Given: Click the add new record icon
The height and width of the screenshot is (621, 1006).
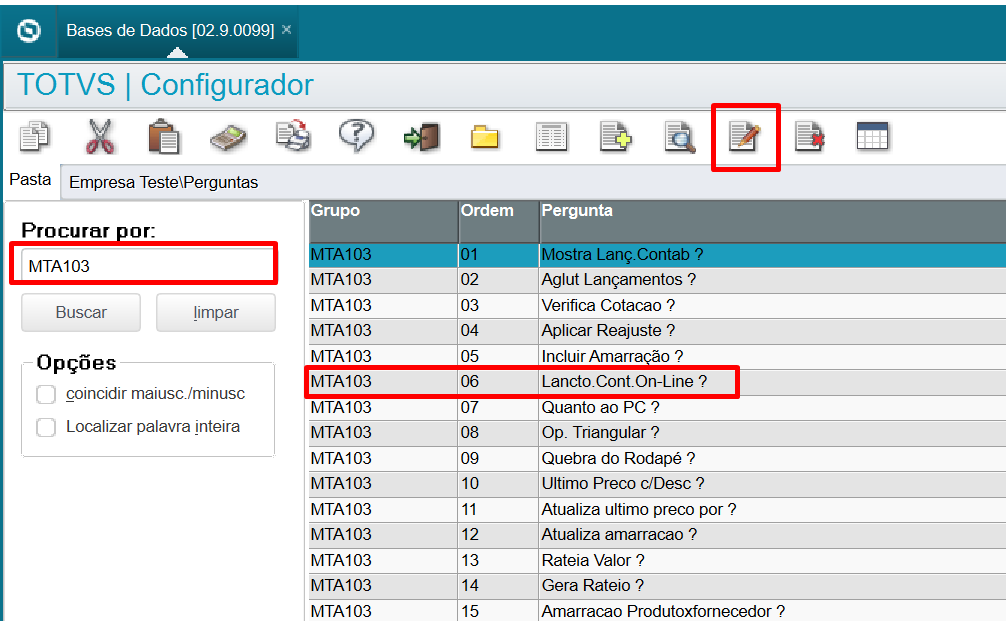Looking at the screenshot, I should pyautogui.click(x=615, y=137).
